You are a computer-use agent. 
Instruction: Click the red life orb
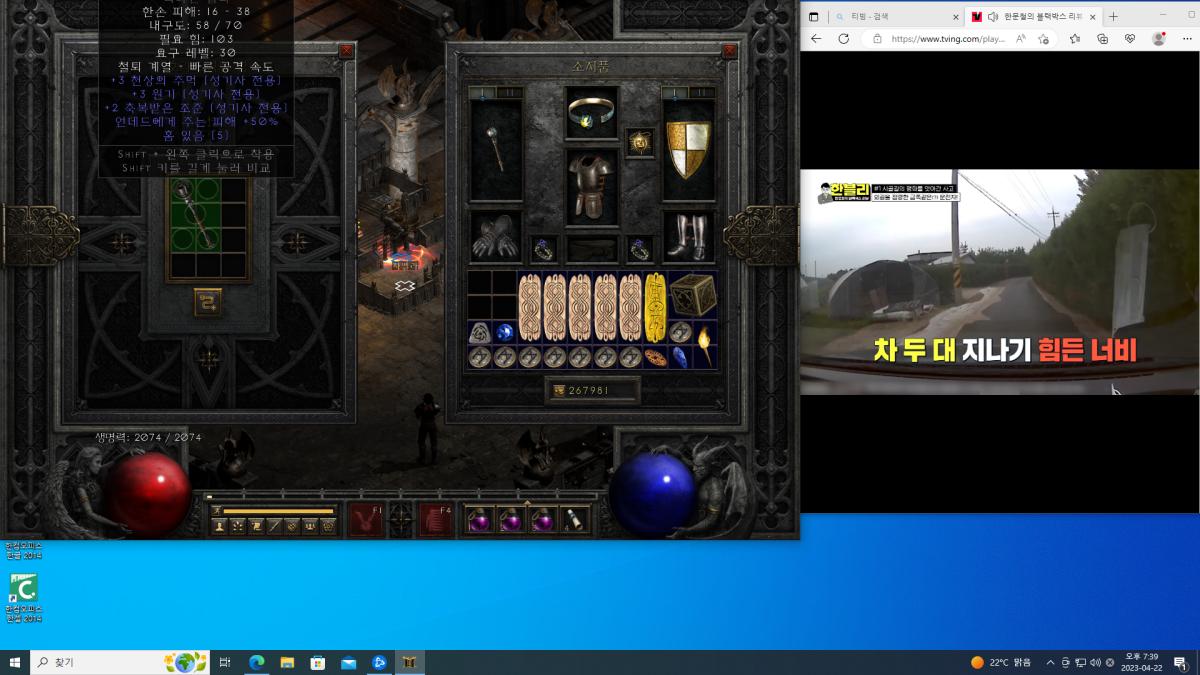[149, 494]
